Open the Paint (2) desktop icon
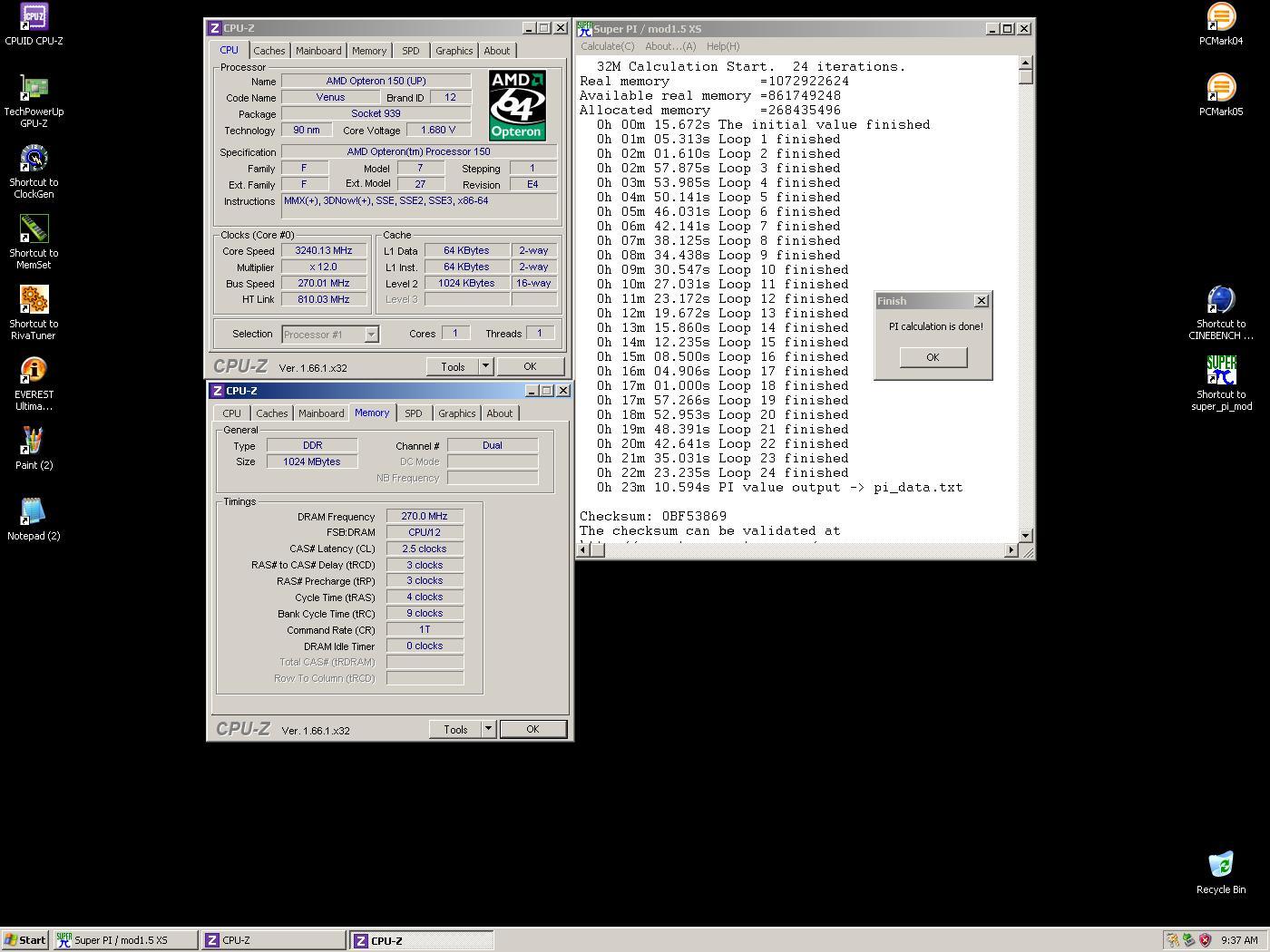This screenshot has height=952, width=1270. tap(34, 442)
